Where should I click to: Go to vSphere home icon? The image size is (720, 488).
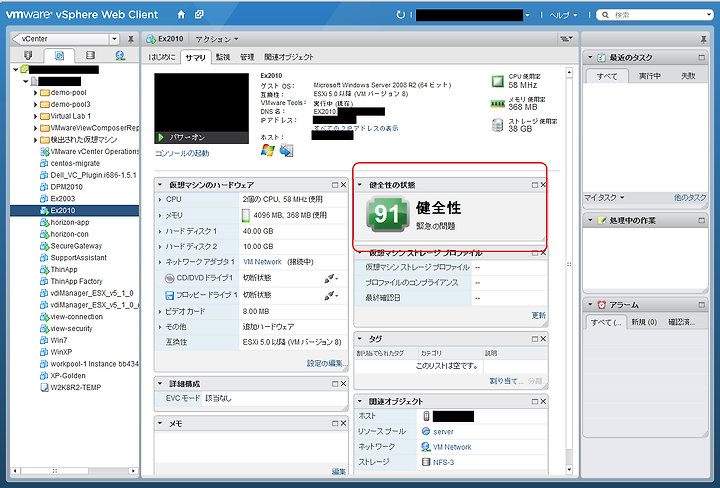click(181, 15)
